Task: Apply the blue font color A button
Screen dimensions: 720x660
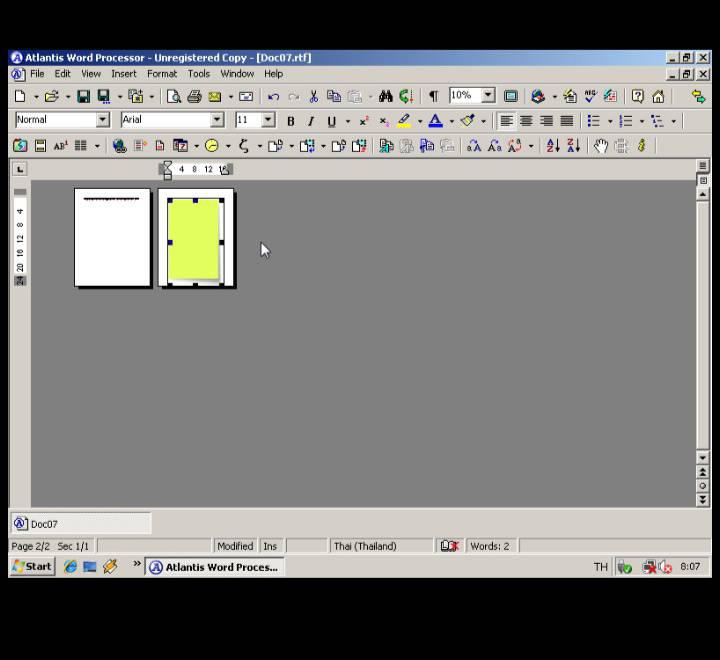Action: pos(436,121)
